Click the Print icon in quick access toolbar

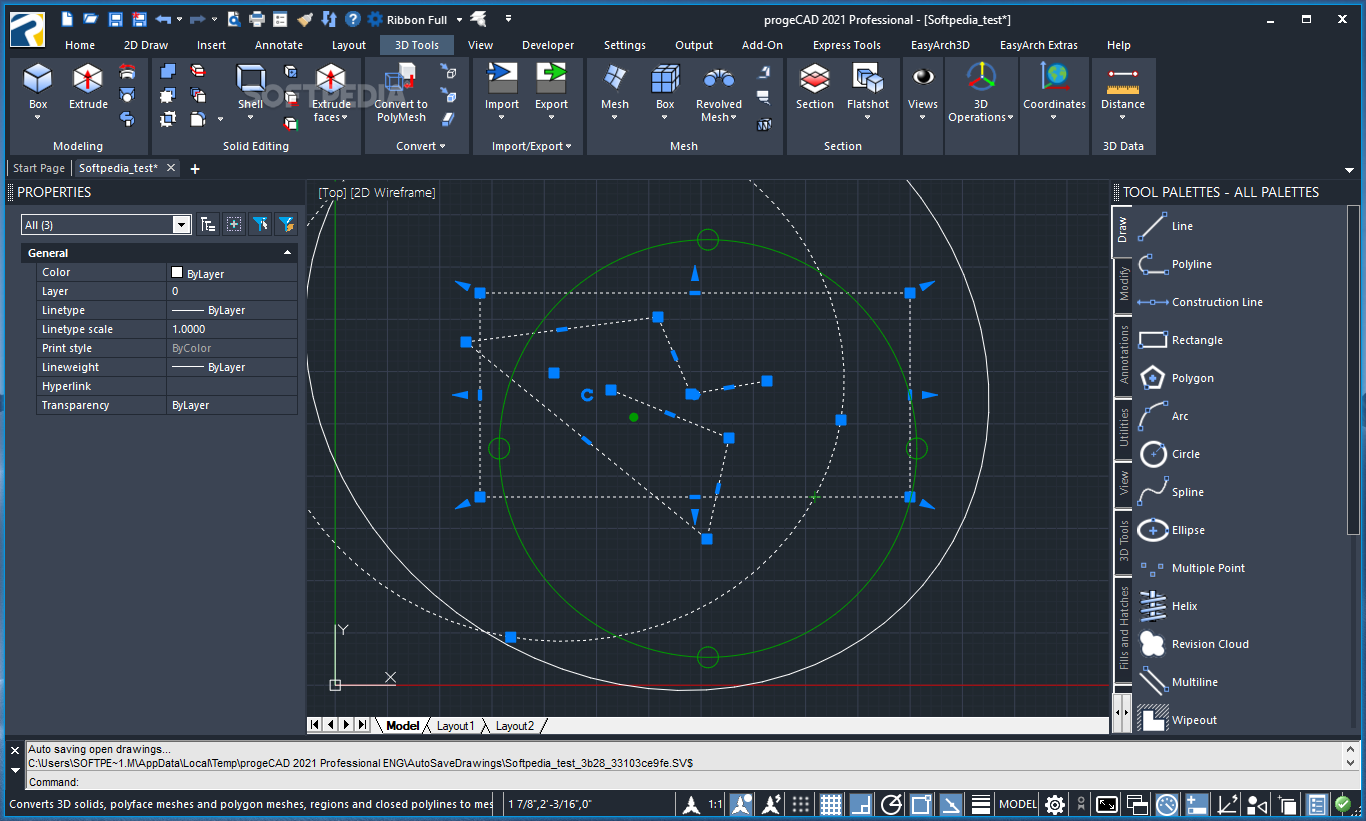257,19
